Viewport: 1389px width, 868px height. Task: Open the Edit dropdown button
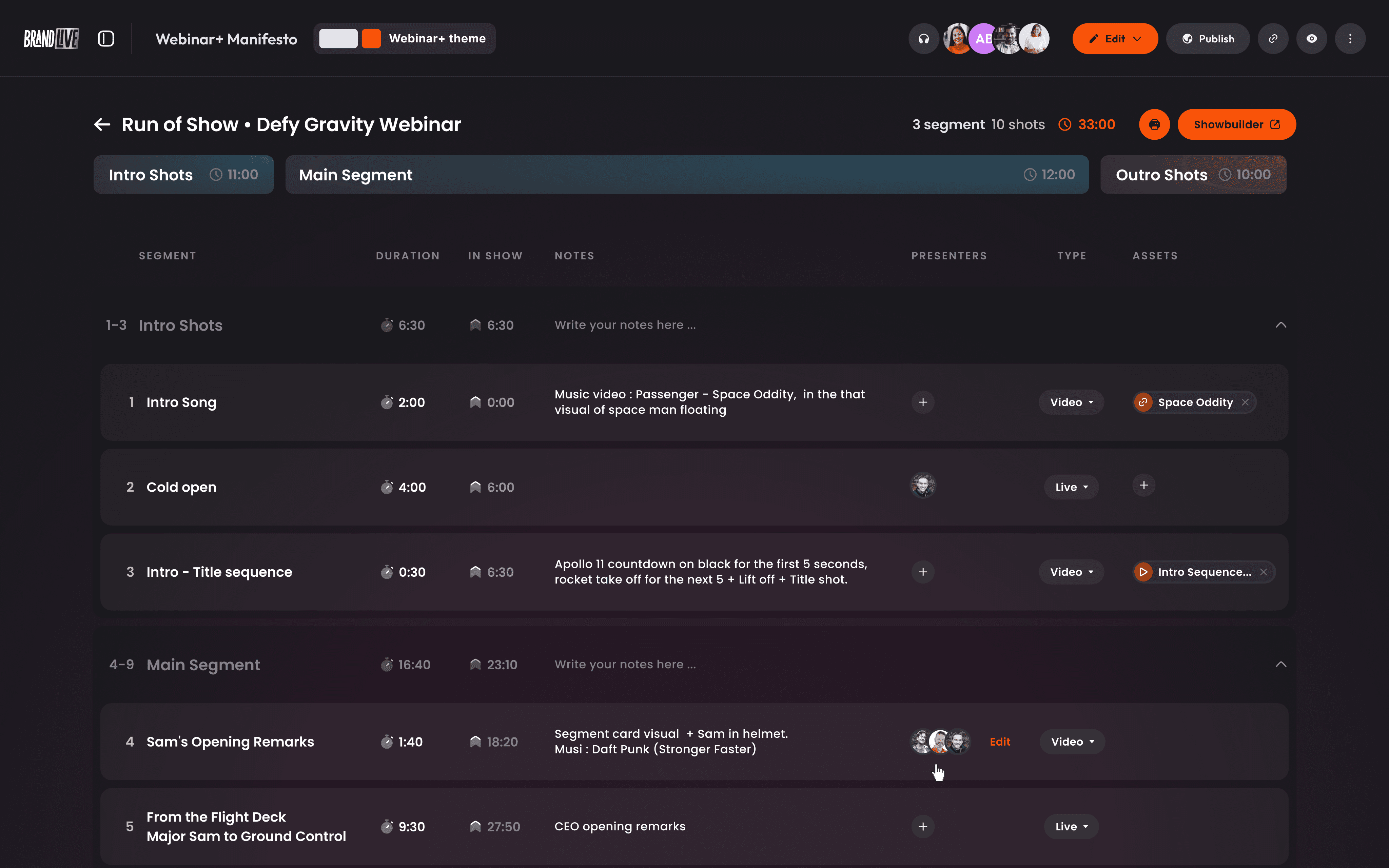(1115, 38)
